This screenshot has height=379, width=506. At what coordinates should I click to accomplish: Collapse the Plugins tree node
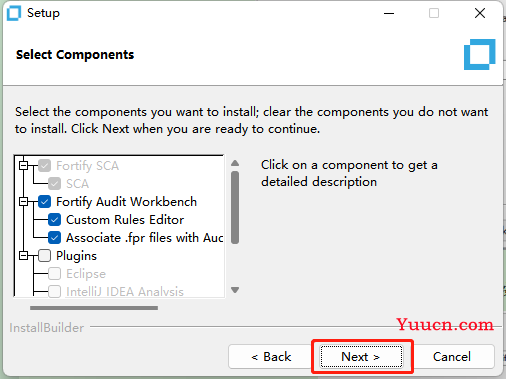click(x=23, y=256)
